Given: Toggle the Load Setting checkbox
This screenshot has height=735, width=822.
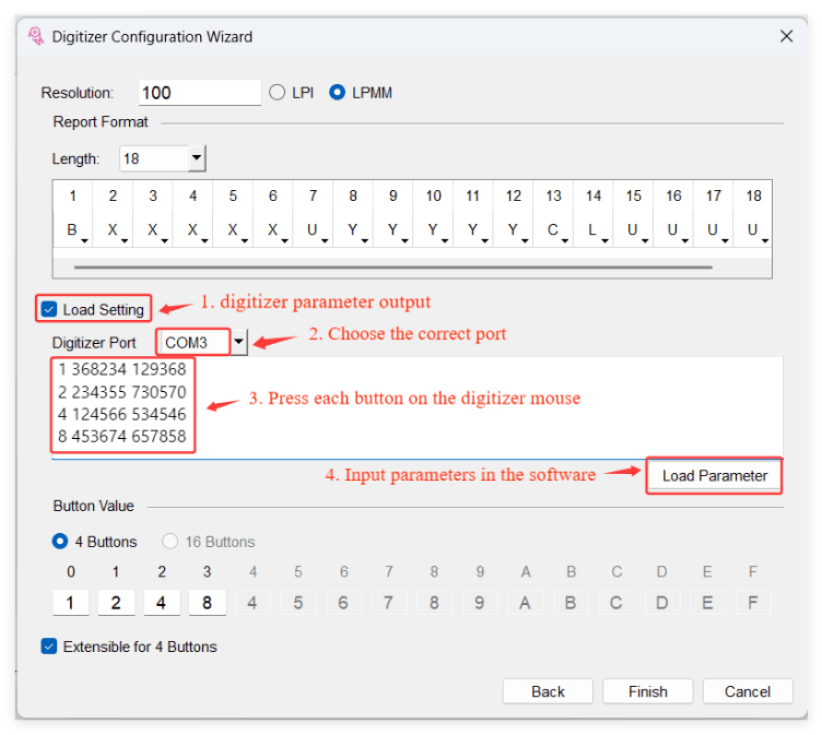Looking at the screenshot, I should (50, 309).
